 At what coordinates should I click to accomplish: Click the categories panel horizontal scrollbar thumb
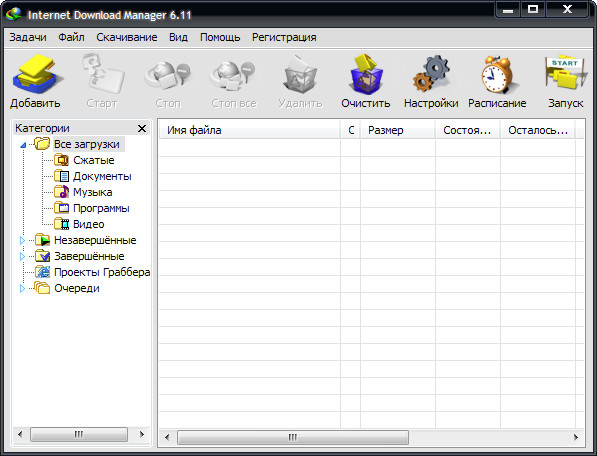[79, 434]
